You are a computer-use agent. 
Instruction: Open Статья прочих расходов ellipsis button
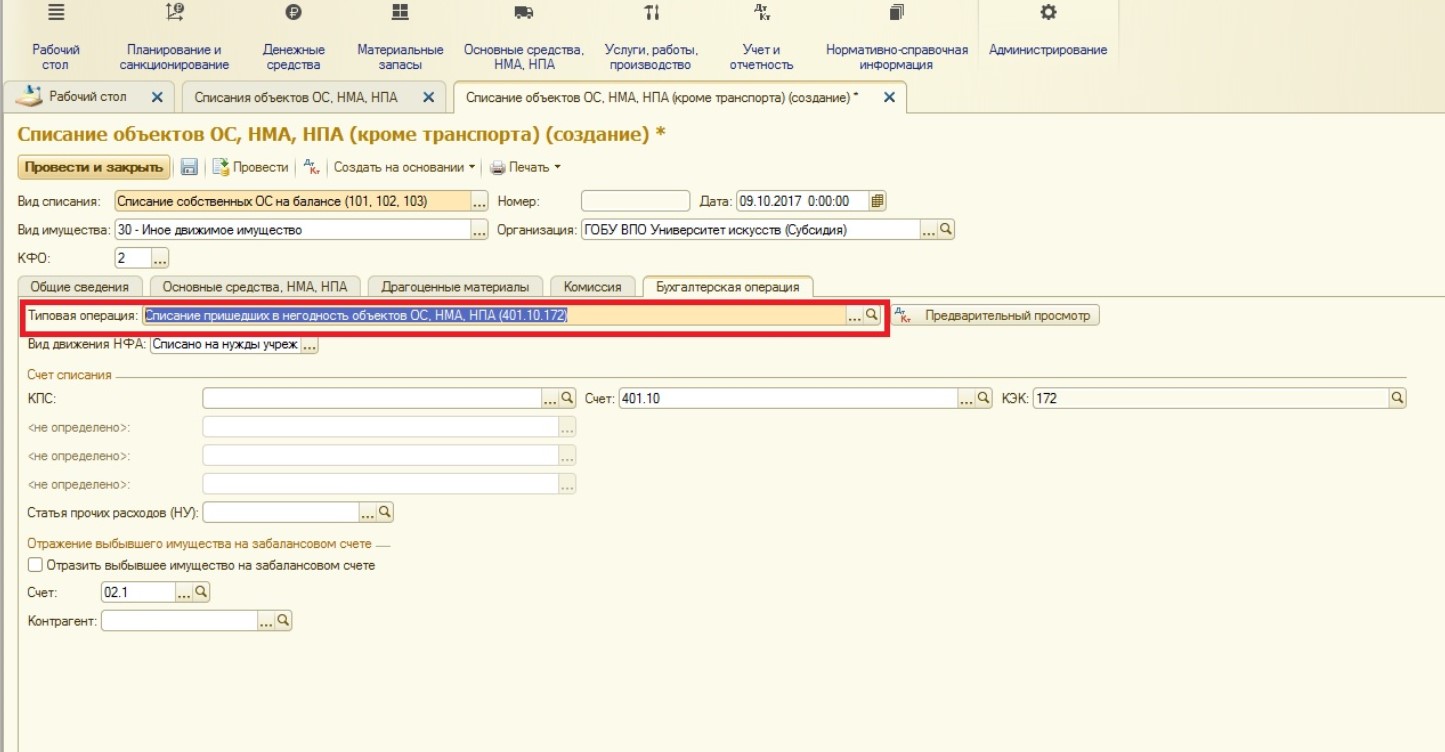(x=368, y=512)
